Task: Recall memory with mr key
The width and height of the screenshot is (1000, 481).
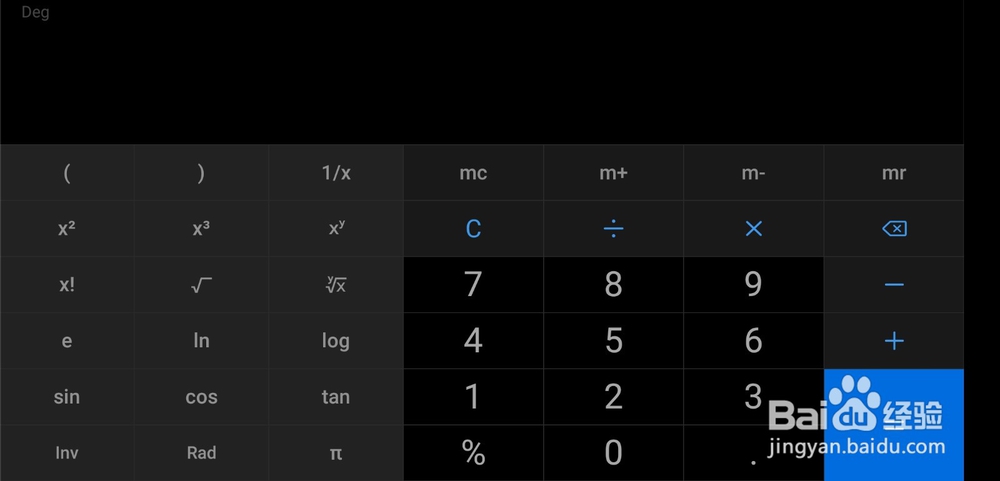Action: (894, 173)
